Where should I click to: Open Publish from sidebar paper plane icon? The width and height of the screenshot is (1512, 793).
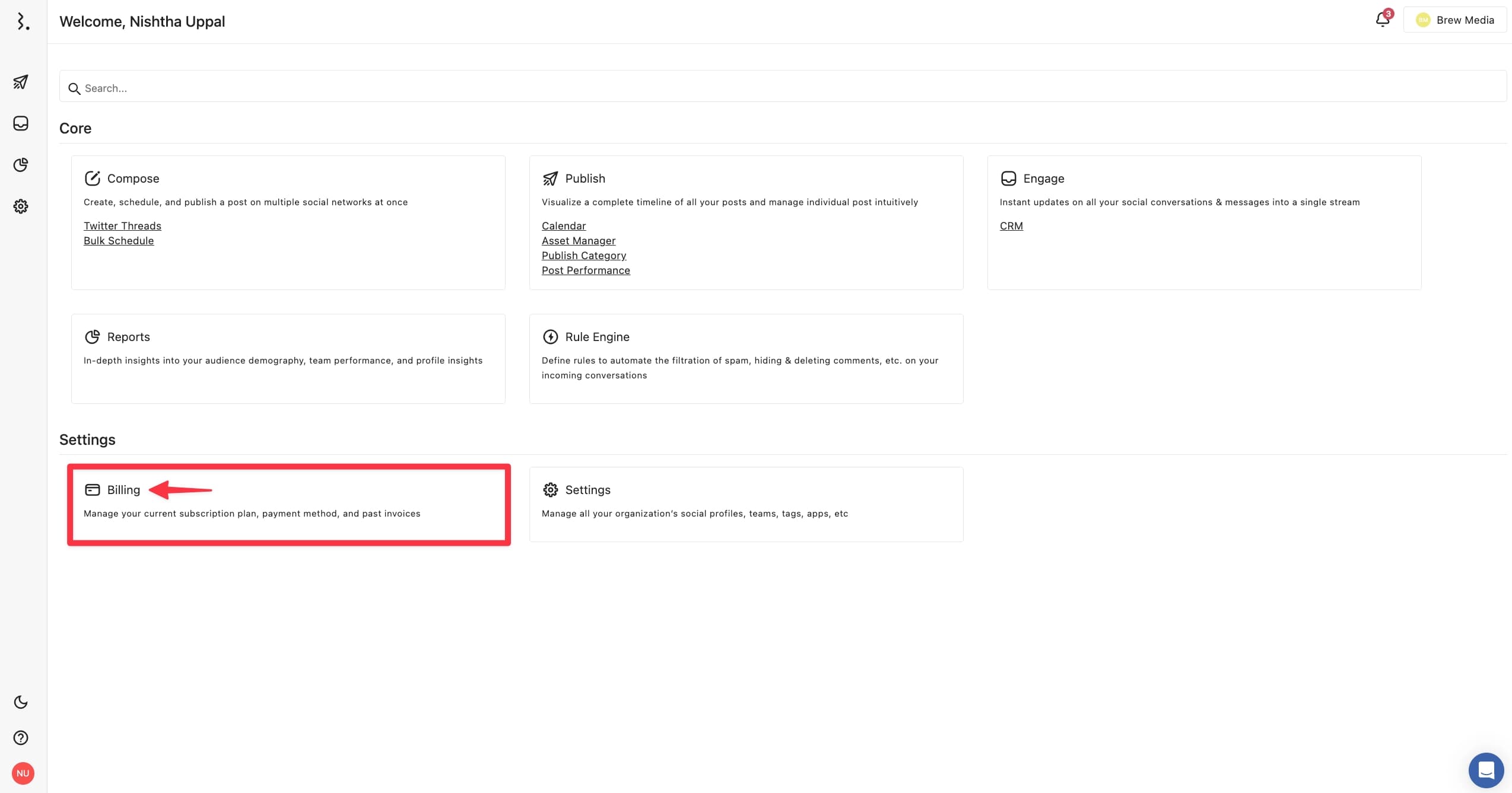[x=21, y=82]
